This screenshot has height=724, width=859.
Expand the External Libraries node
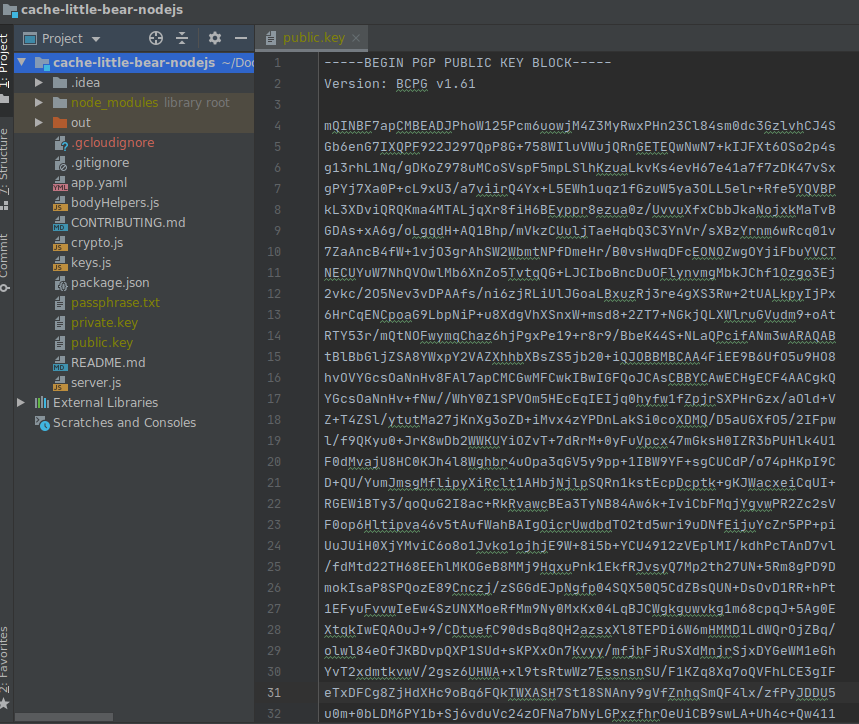coord(20,403)
